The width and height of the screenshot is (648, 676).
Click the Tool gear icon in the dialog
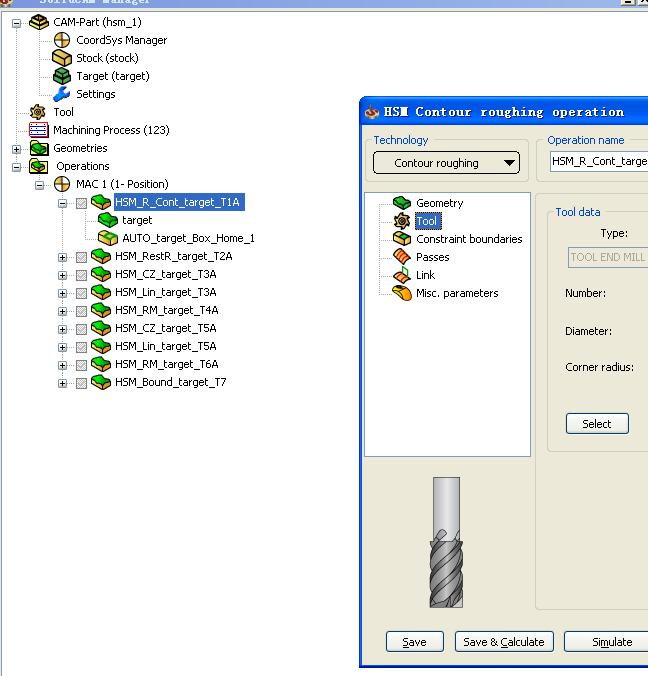point(402,221)
